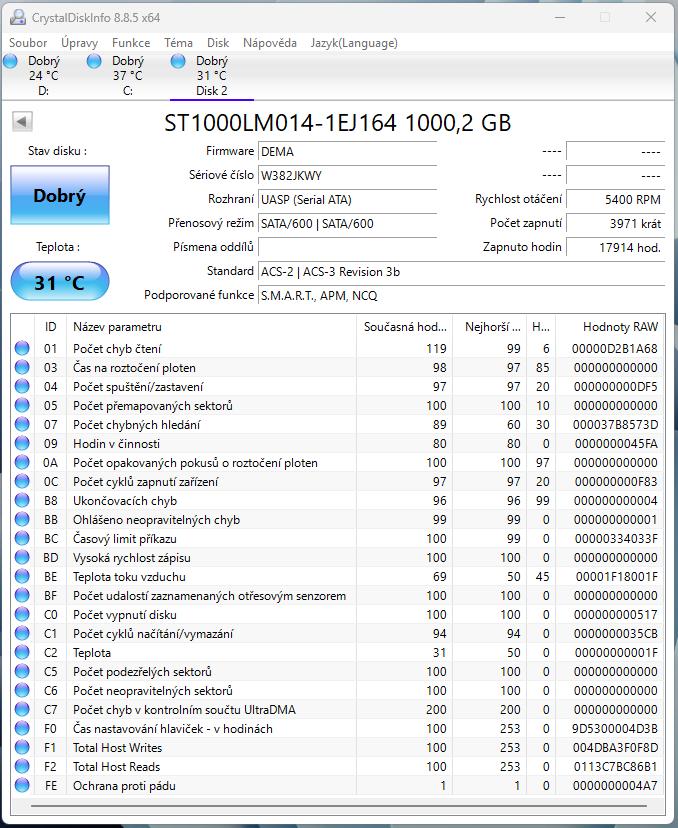The image size is (678, 828).
Task: Close the CrystalDiskInfo window
Action: tap(651, 17)
